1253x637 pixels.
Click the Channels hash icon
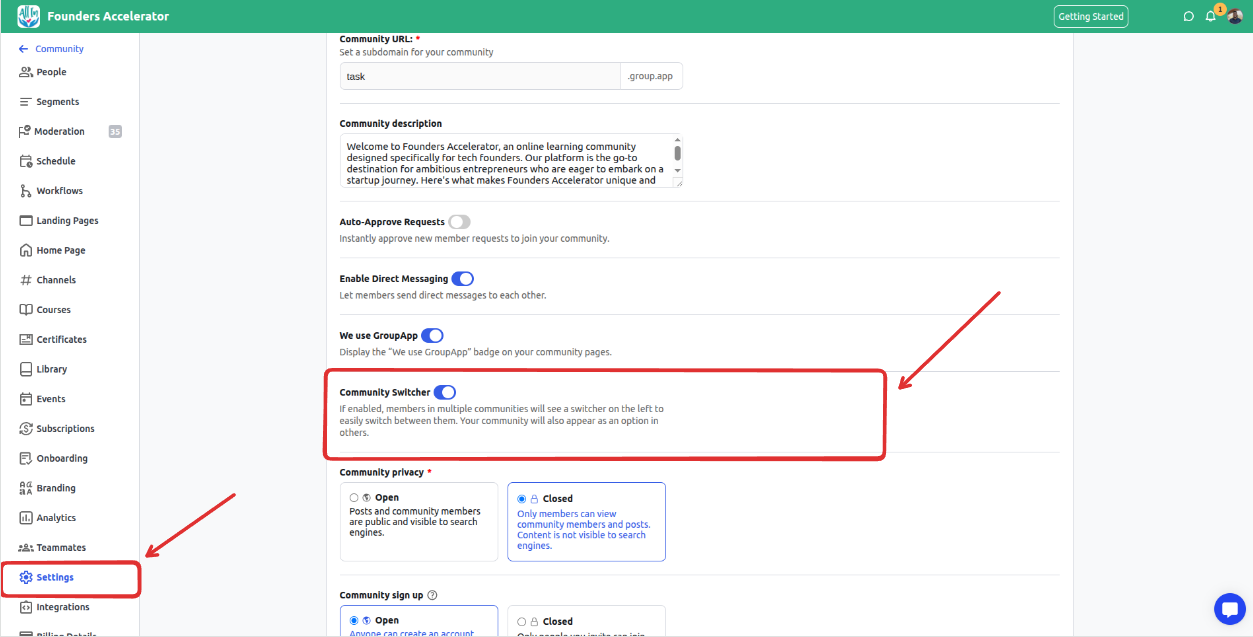(26, 280)
